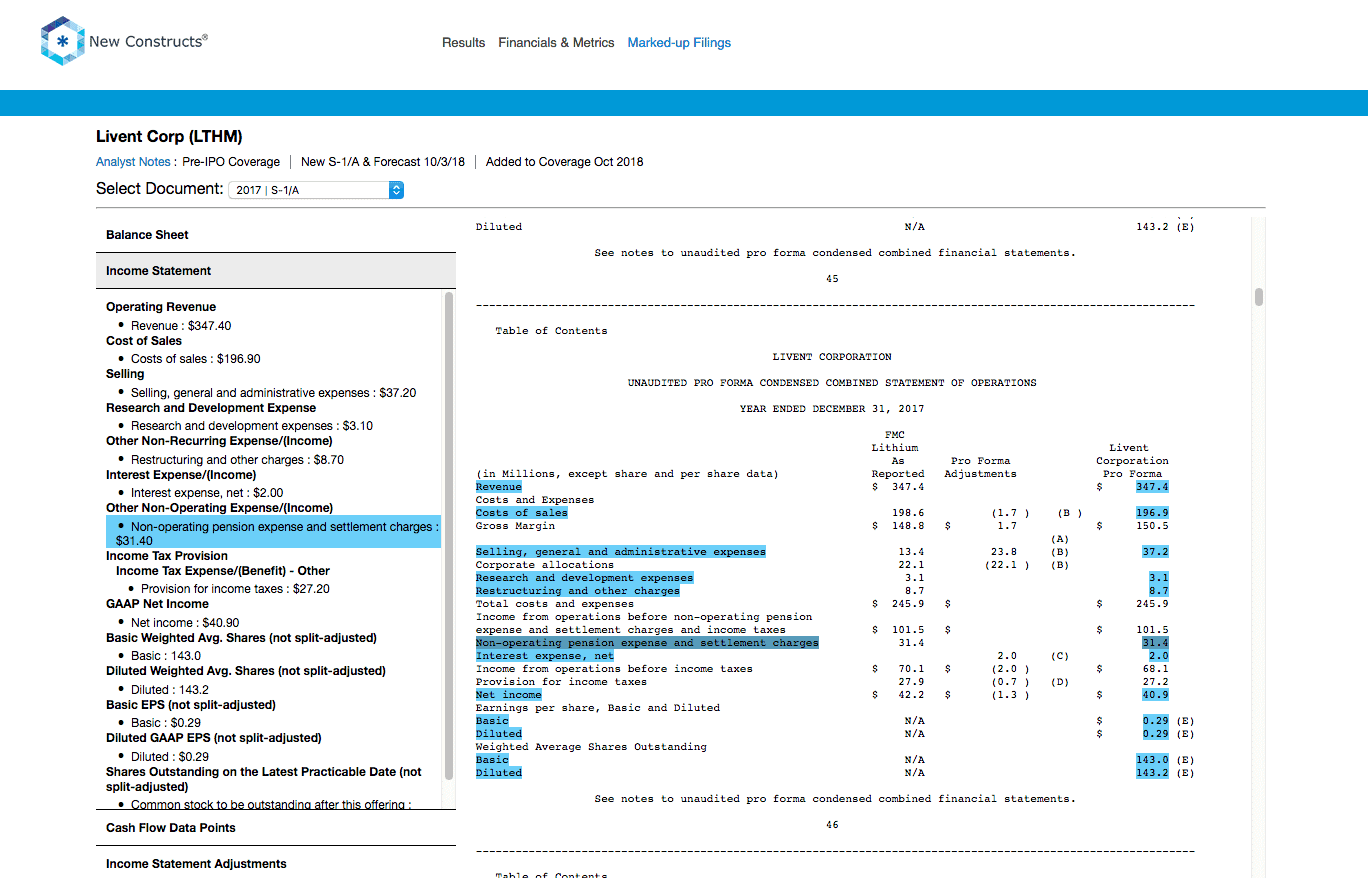Click highlighted Interest expense, net in filing
The image size is (1368, 878).
[545, 656]
